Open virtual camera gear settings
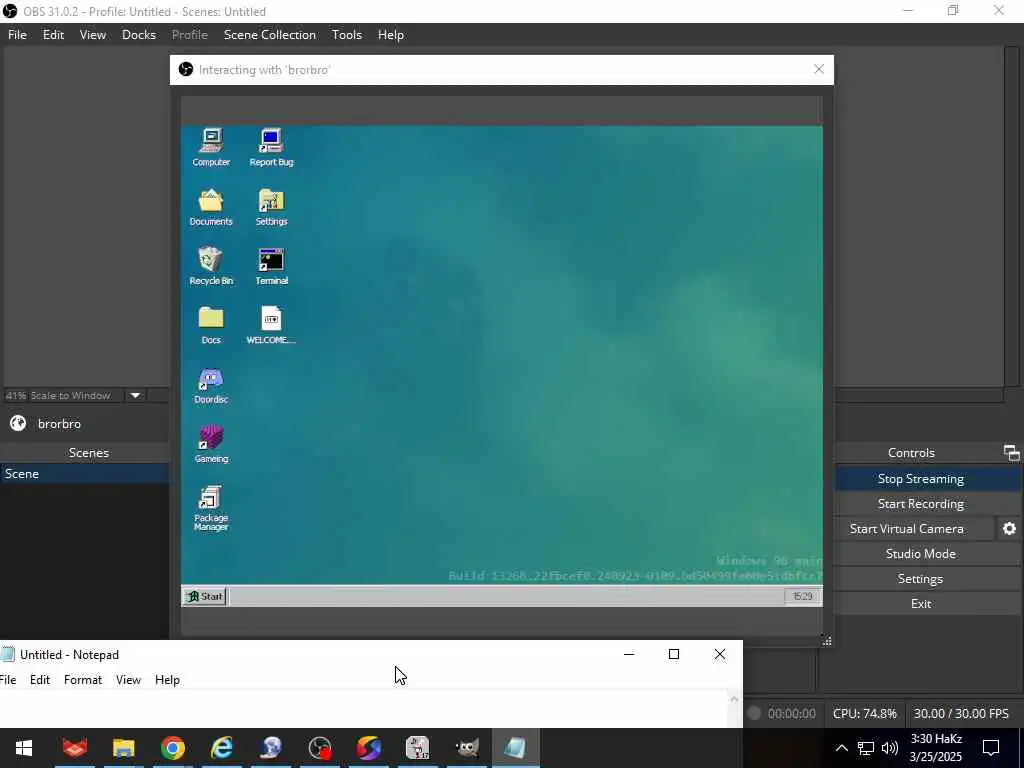The height and width of the screenshot is (768, 1024). (x=1009, y=528)
